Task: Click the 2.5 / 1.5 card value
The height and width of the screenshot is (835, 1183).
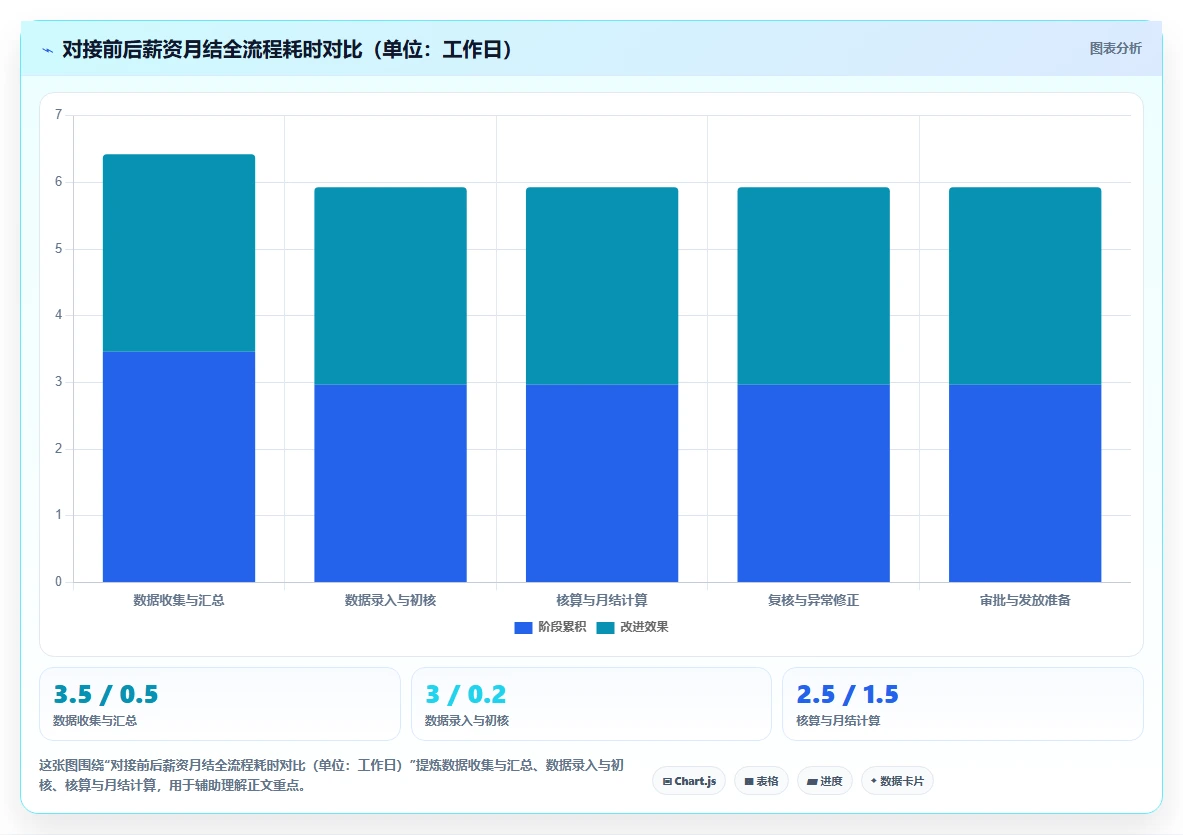Action: pos(847,694)
